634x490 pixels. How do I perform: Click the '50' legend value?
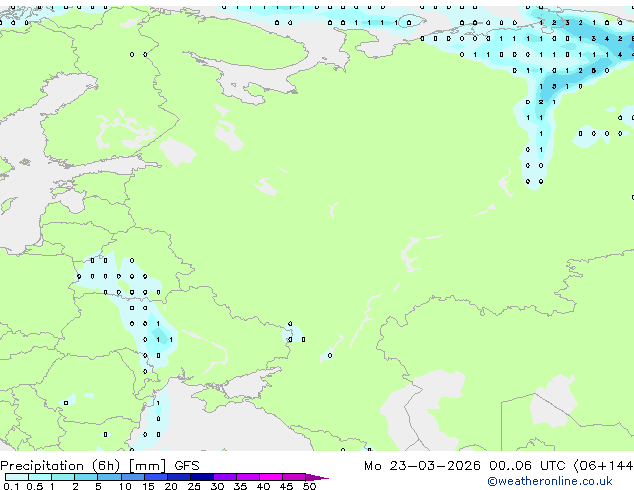coord(309,486)
